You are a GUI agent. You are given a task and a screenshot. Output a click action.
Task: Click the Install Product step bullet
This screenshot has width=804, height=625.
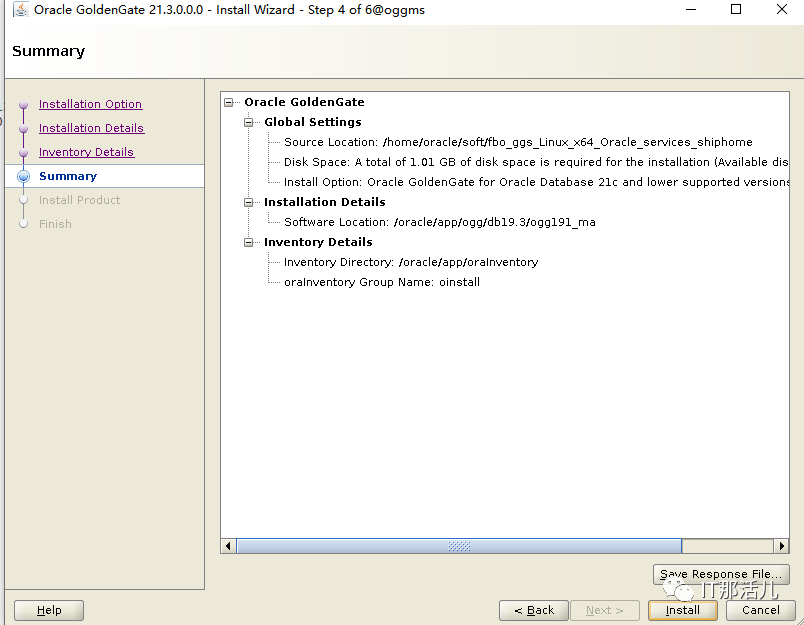pos(24,200)
